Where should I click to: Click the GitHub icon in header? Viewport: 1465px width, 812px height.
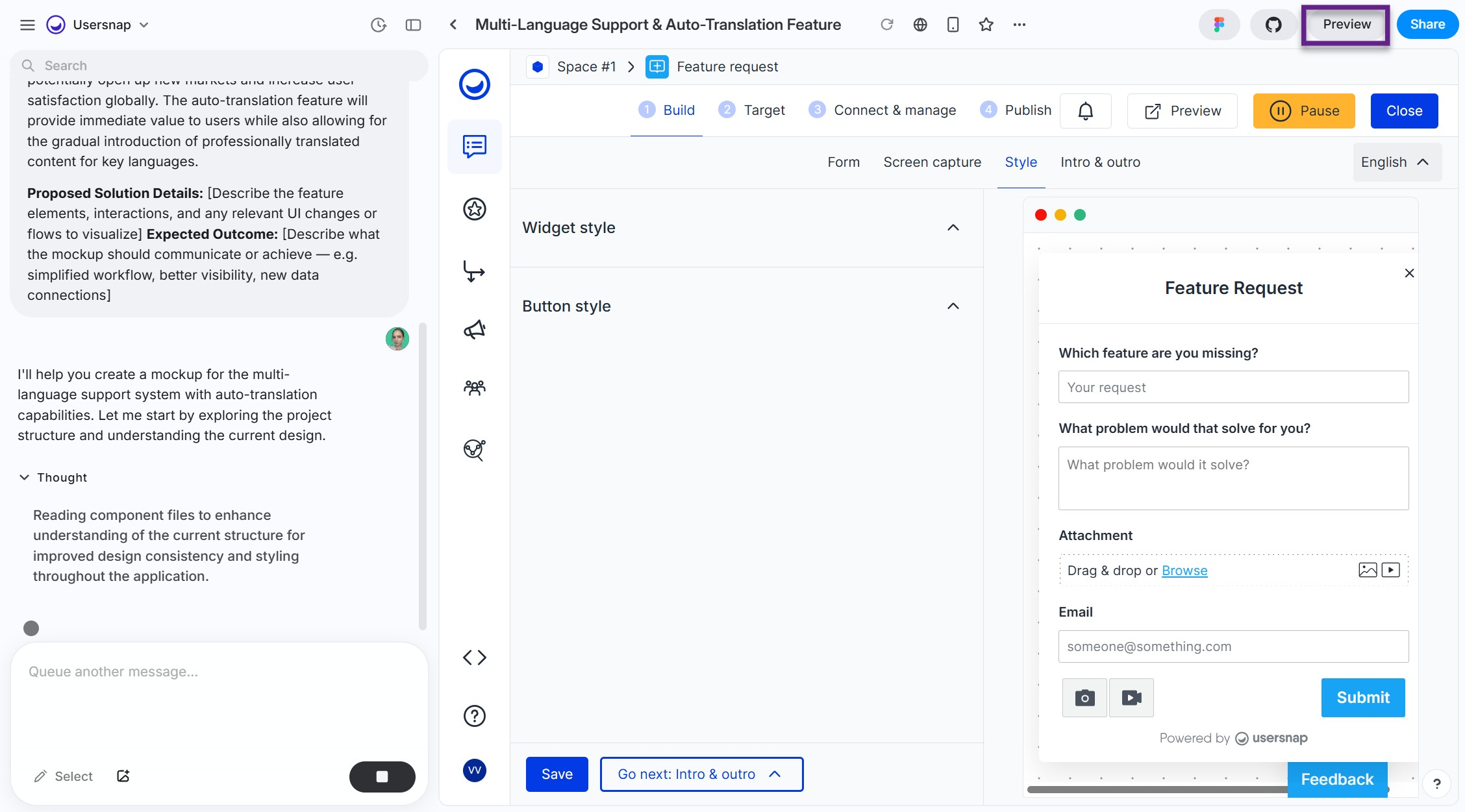(x=1273, y=25)
